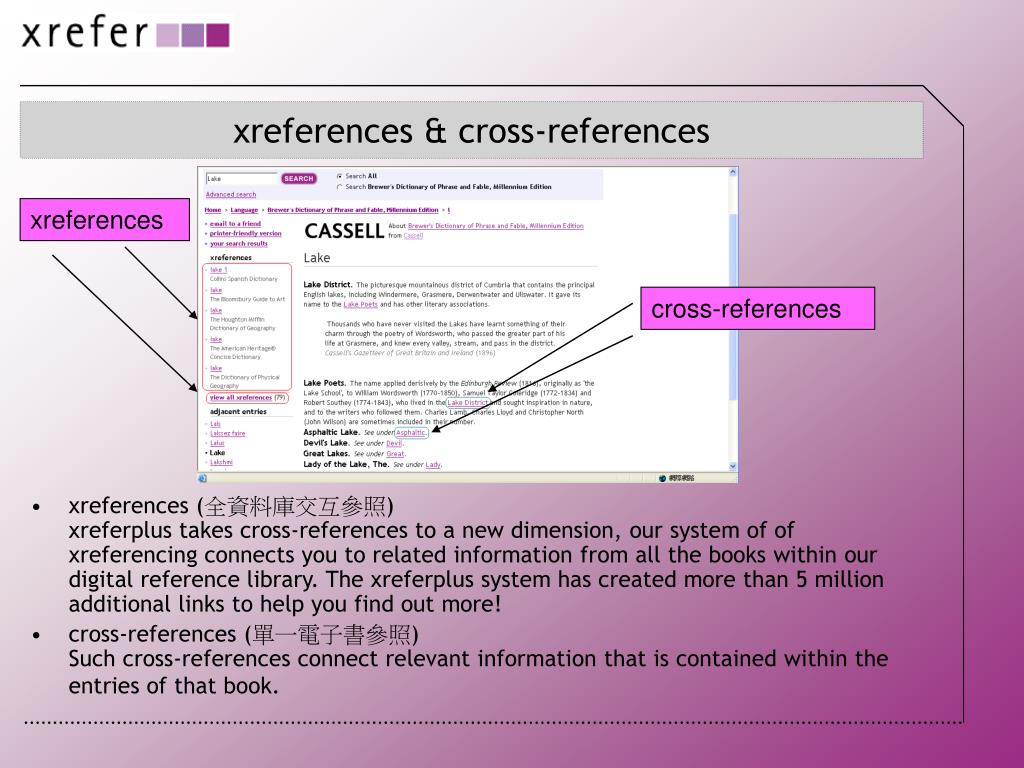
Task: Open 'lake' above American Heritage Concise Dictionary
Action: (x=216, y=340)
